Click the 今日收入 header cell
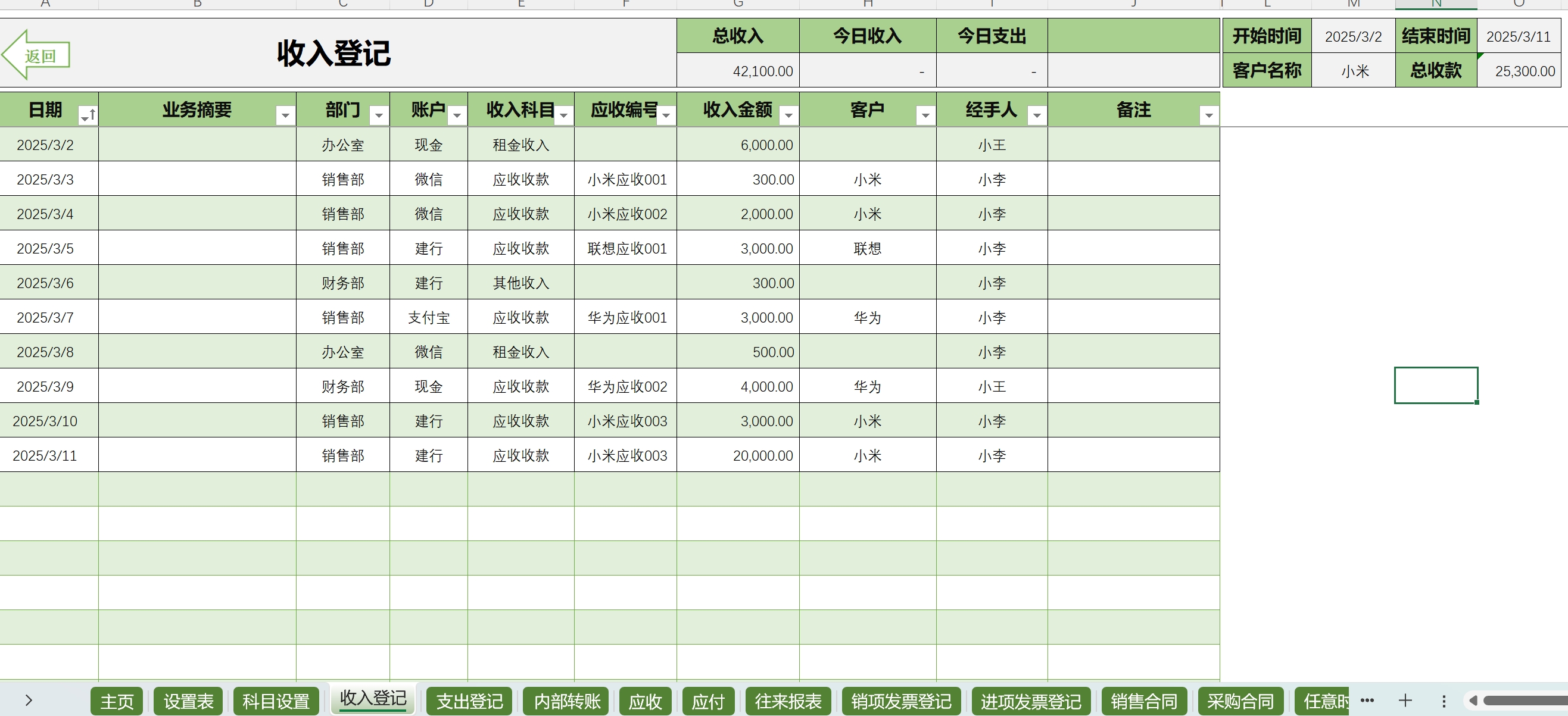The height and width of the screenshot is (716, 1568). 868,36
